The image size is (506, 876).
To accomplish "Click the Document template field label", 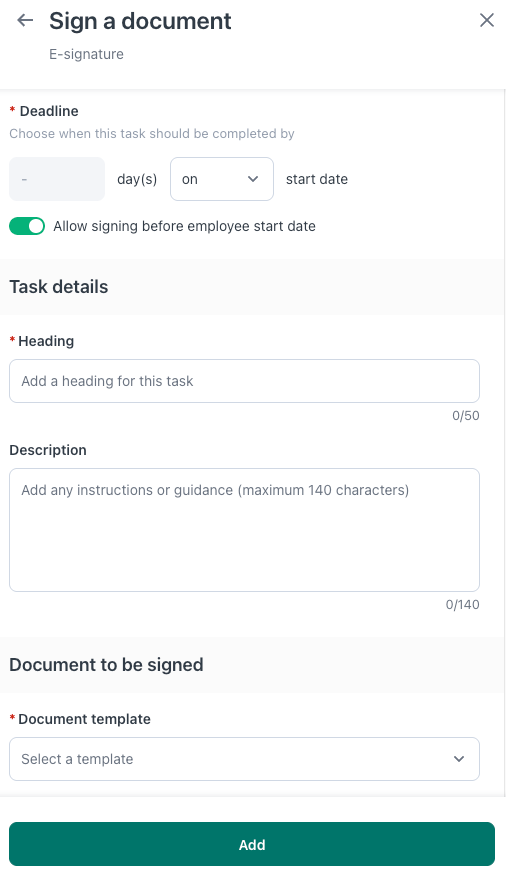I will pyautogui.click(x=84, y=719).
